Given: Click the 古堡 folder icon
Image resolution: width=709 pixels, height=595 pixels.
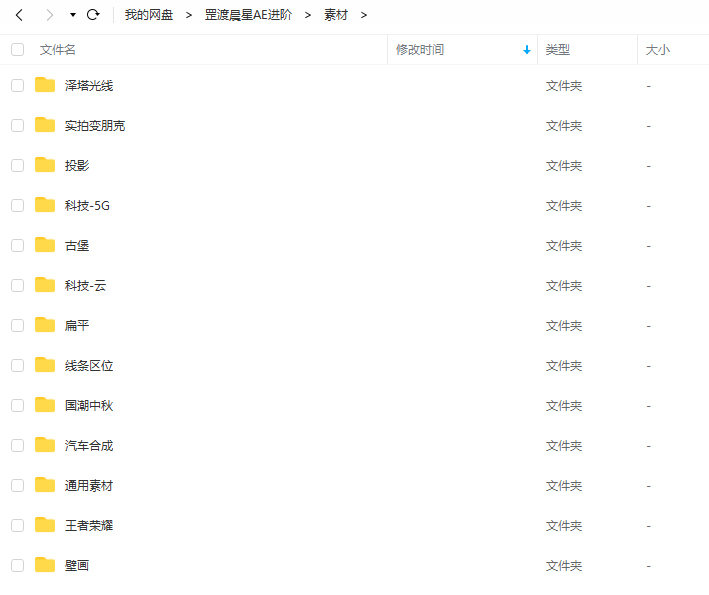Looking at the screenshot, I should pyautogui.click(x=45, y=245).
